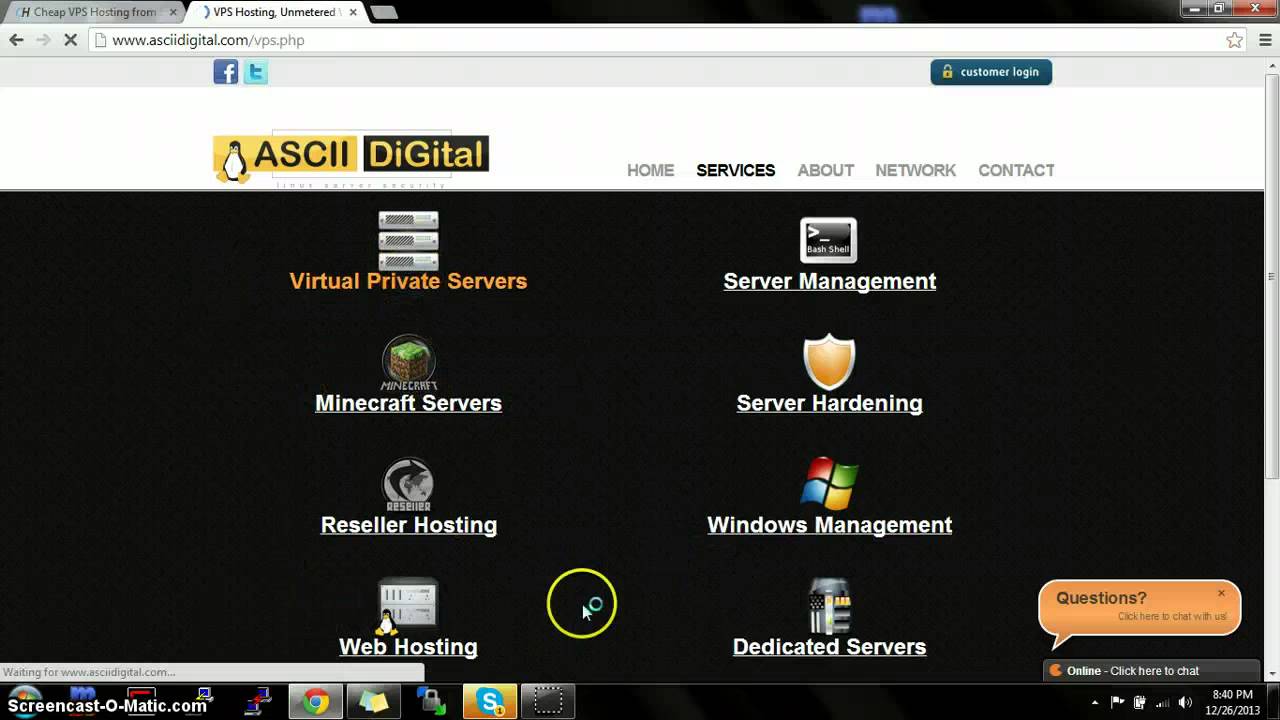Click the Questions chat bubble
This screenshot has height=720, width=1280.
click(x=1139, y=609)
